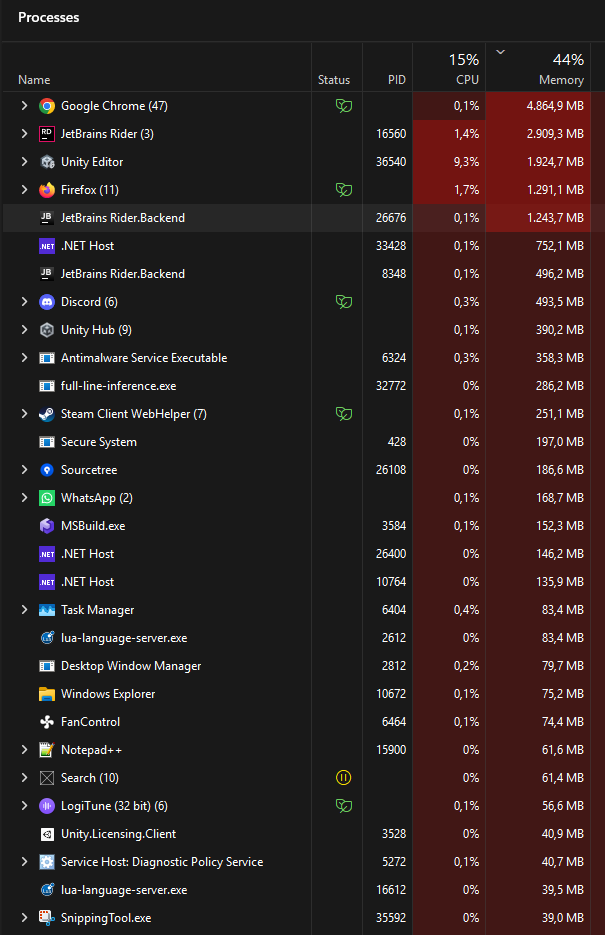This screenshot has width=605, height=935.
Task: Click the efficiency mode leaf for Steam Client WebHelper
Action: tap(344, 413)
